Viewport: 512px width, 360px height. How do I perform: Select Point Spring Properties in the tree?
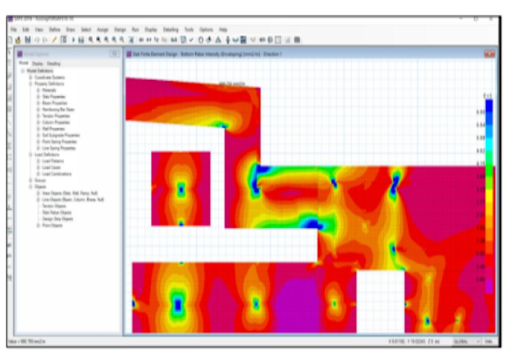(59, 142)
